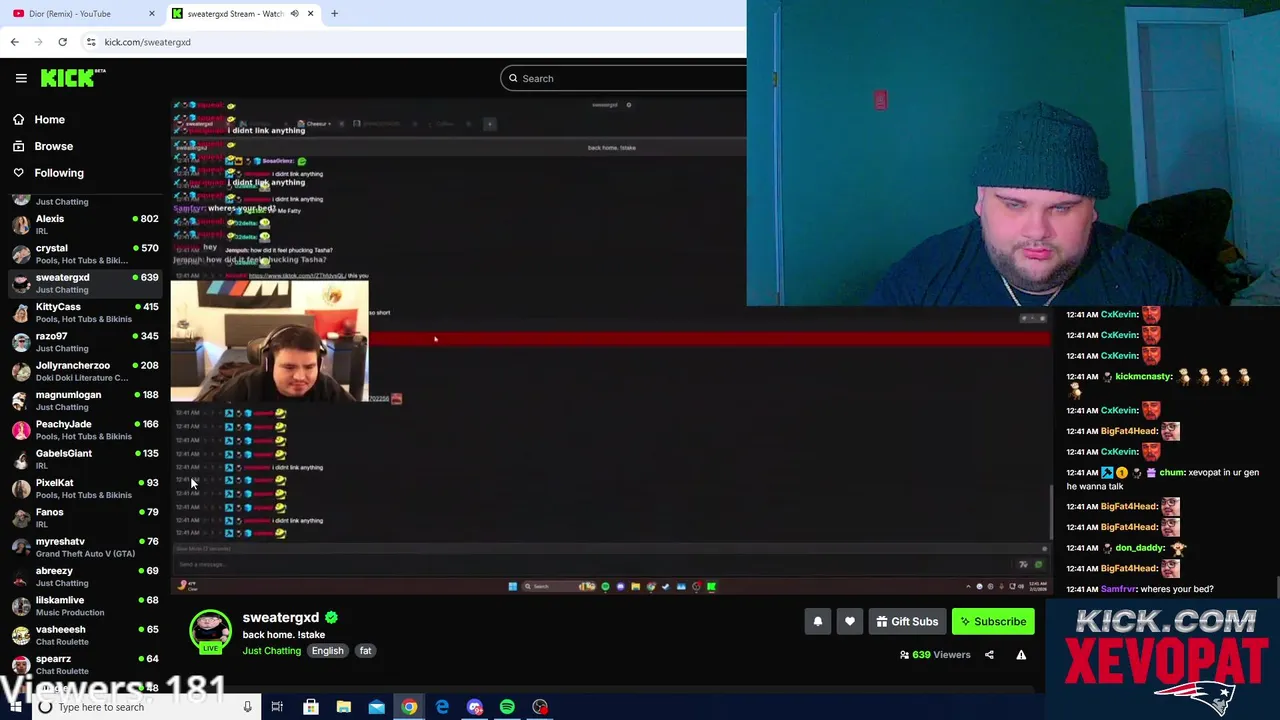Click the don_daddy chat username
Image resolution: width=1280 pixels, height=720 pixels.
[x=1139, y=548]
